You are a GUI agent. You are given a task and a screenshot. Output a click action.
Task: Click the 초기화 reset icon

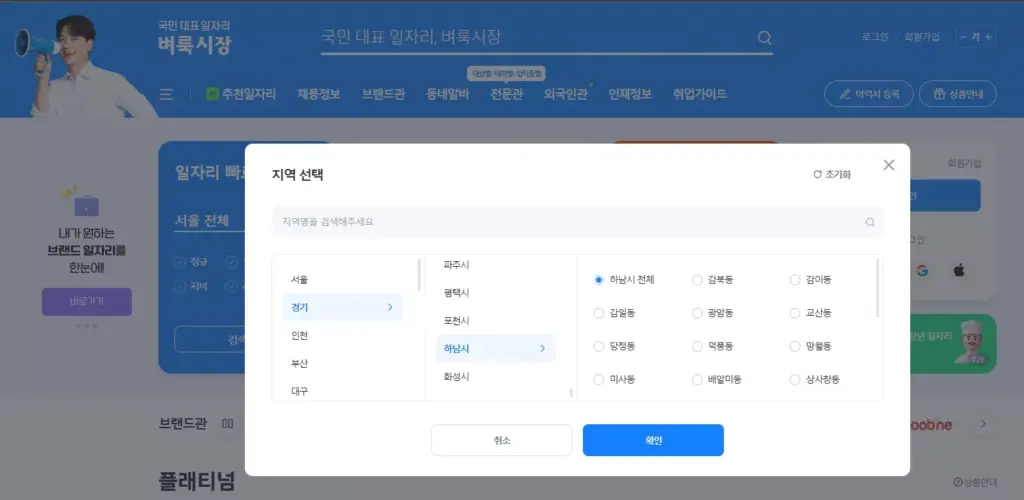817,174
